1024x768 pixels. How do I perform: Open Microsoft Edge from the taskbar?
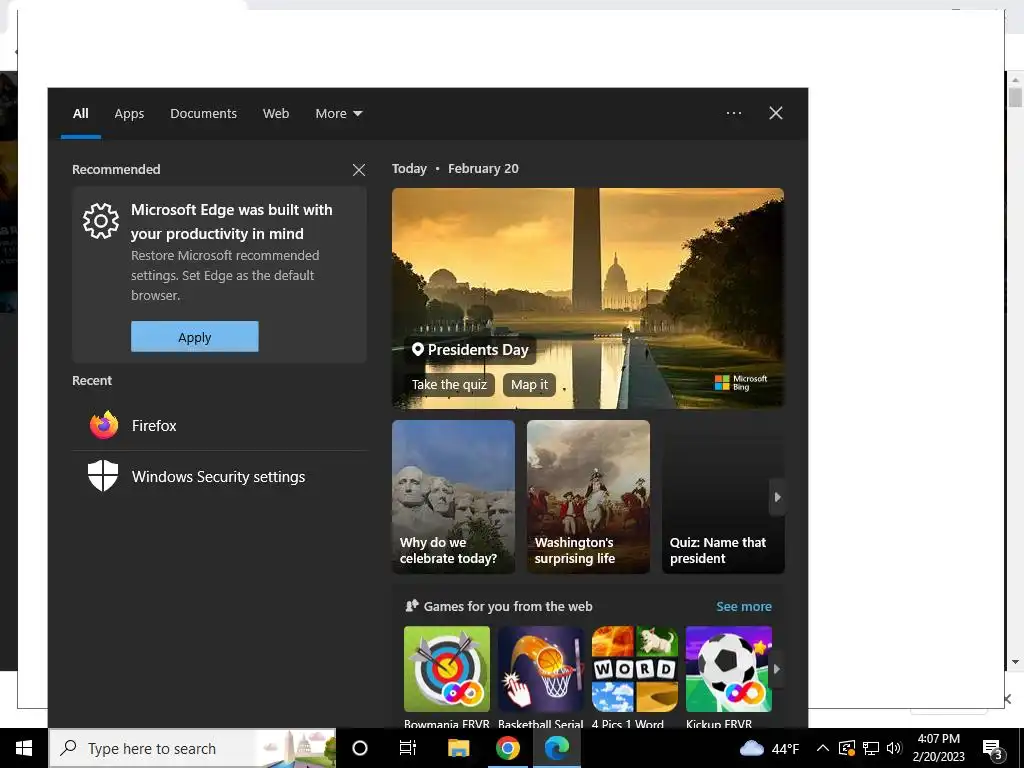pos(557,748)
